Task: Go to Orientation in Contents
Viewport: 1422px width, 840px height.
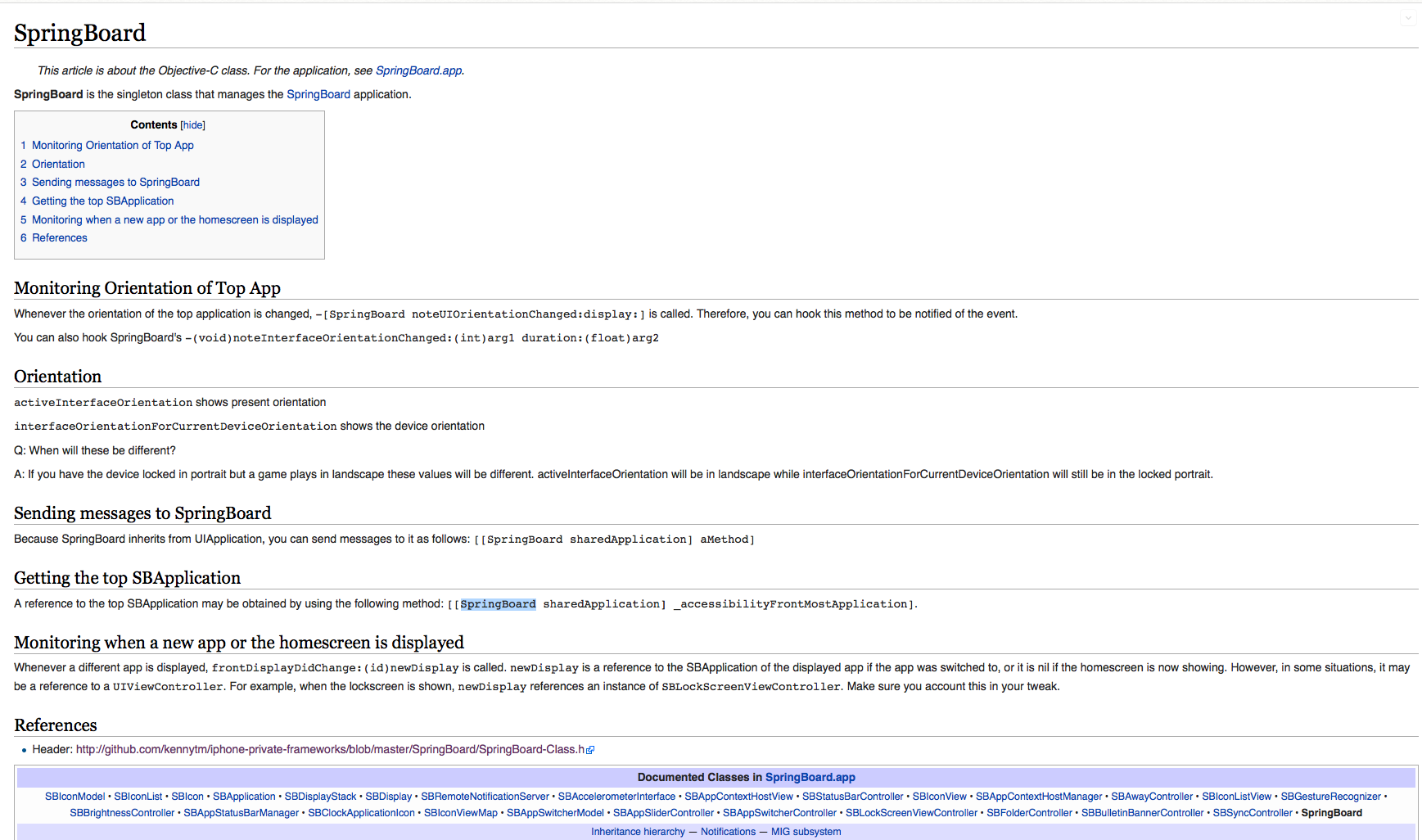Action: [x=58, y=164]
